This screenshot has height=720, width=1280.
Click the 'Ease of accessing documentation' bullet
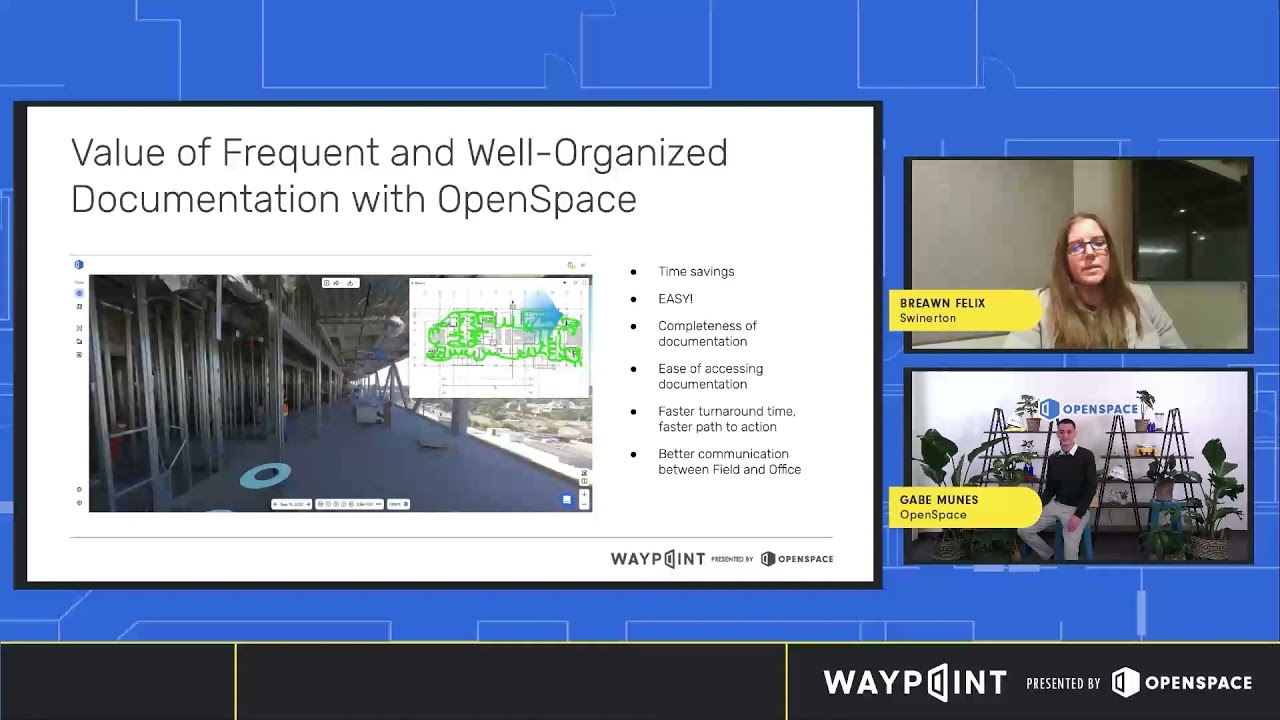tap(710, 376)
